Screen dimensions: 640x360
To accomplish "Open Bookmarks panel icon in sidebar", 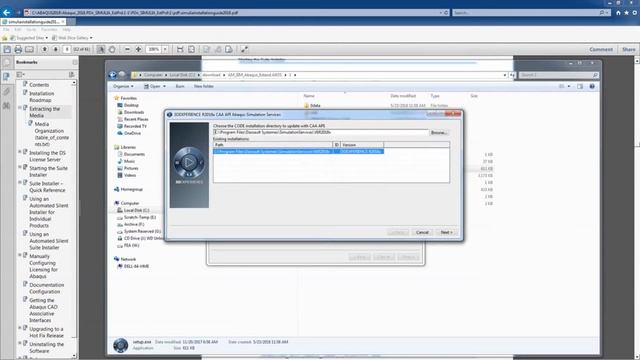I will pos(7,76).
